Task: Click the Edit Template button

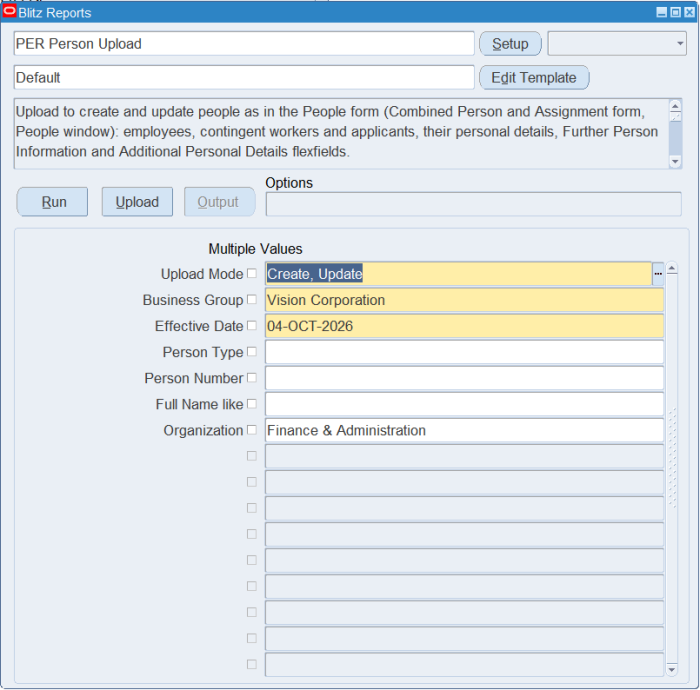Action: pos(534,78)
